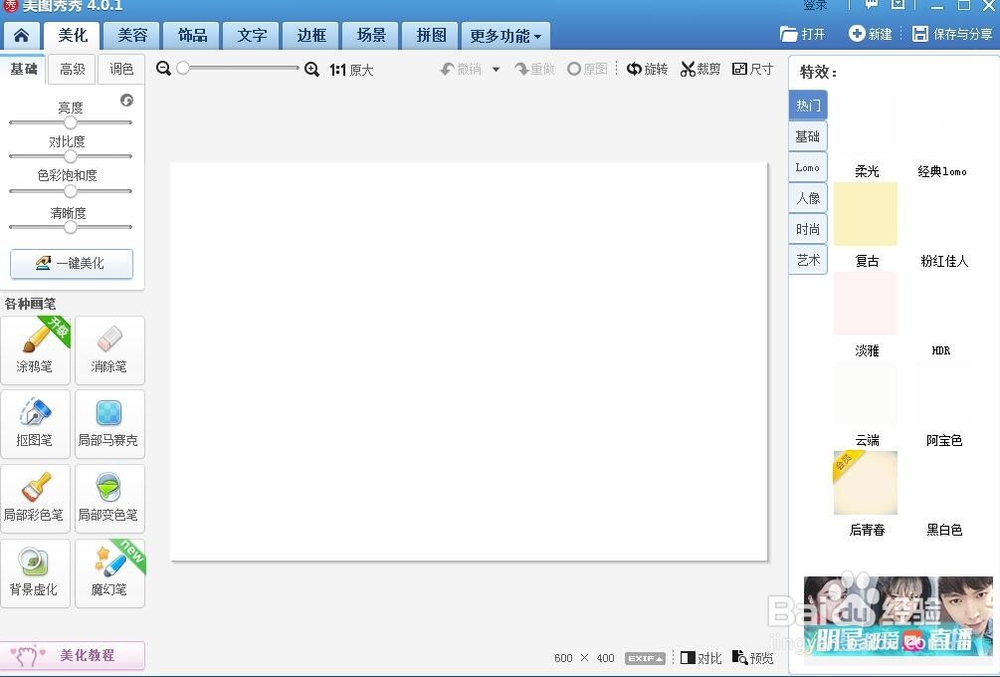
Task: Select the 魔幻笔 magic pen tool
Action: [x=109, y=572]
